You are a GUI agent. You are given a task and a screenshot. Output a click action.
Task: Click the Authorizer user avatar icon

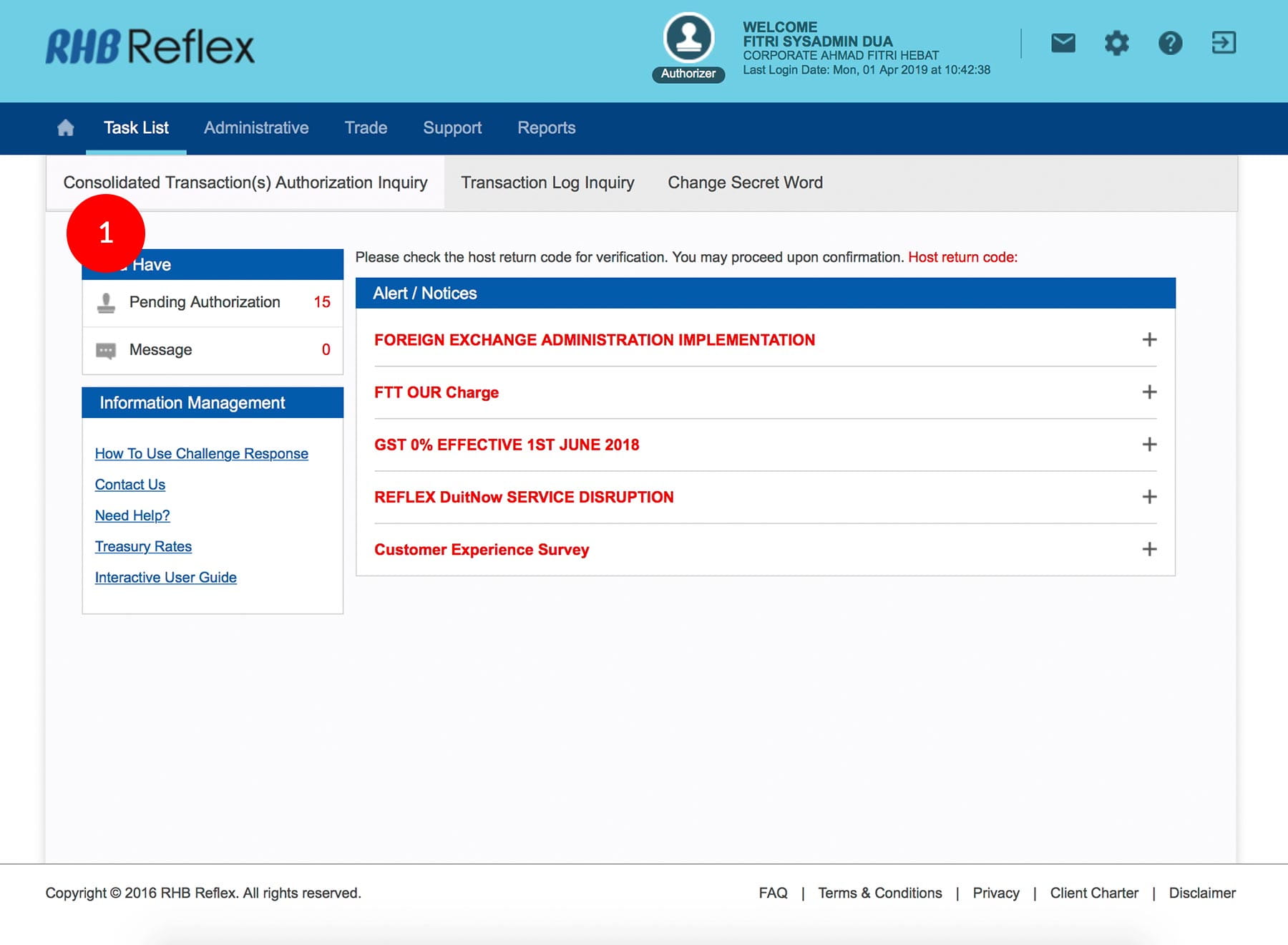[688, 38]
